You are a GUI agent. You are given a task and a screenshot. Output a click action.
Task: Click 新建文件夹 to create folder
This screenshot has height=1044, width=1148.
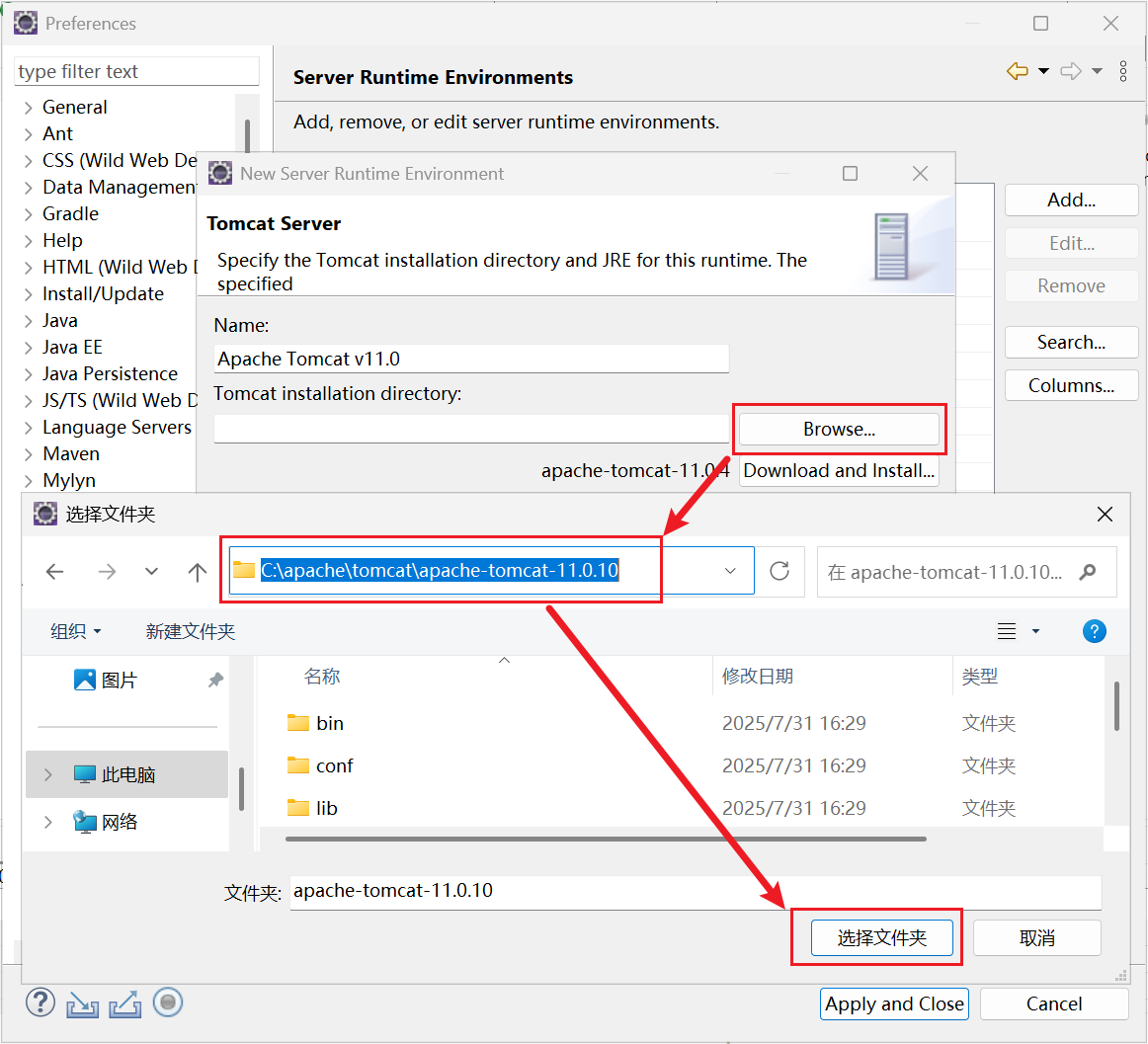191,631
